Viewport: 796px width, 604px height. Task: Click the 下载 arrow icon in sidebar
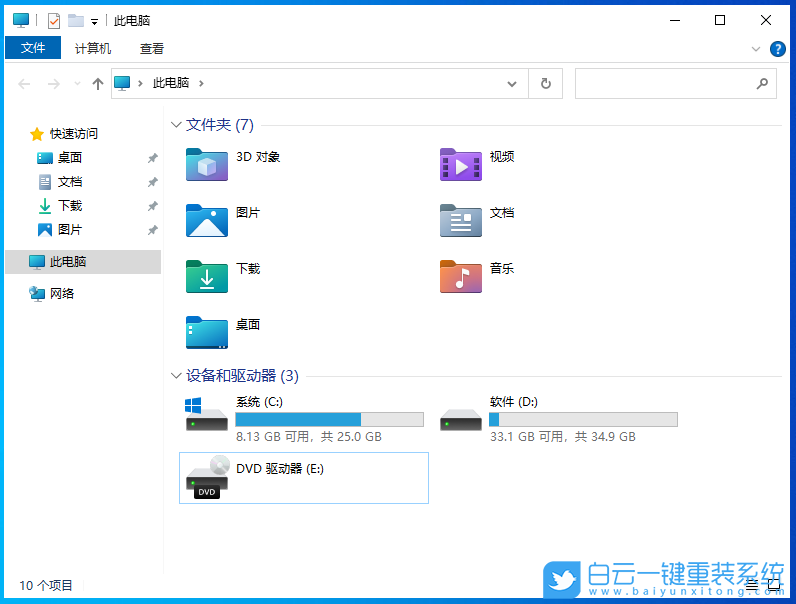pyautogui.click(x=45, y=206)
